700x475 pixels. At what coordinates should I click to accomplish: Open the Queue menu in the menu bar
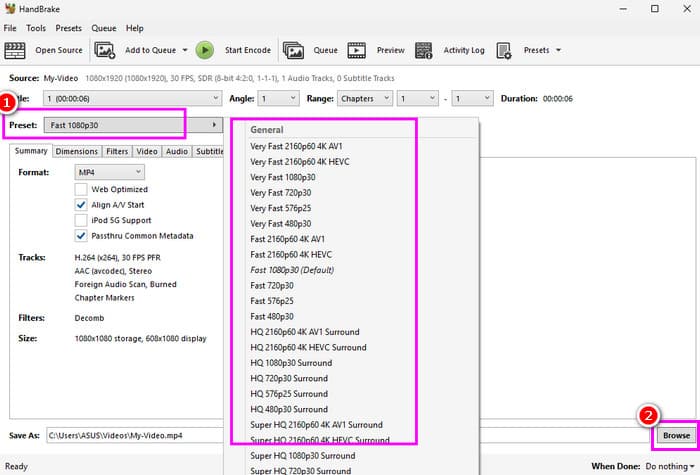[x=104, y=28]
